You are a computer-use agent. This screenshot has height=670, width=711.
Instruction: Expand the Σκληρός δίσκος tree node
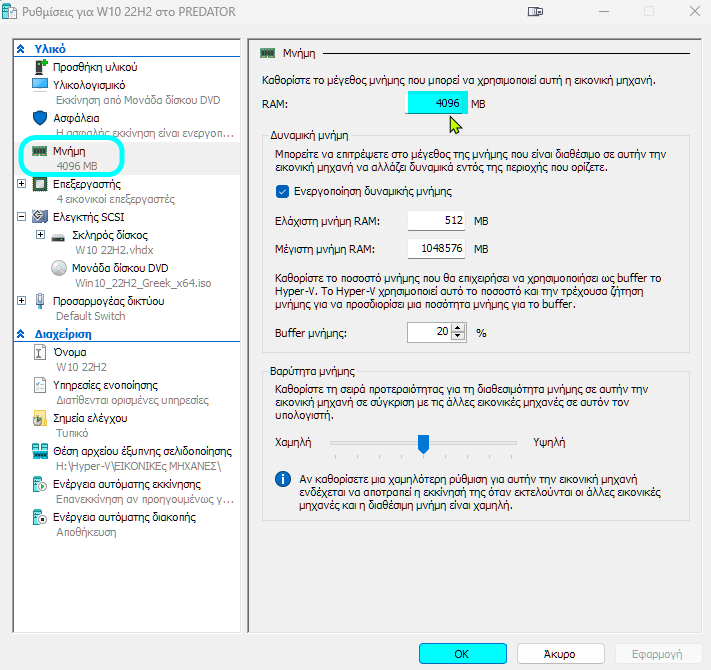[x=40, y=235]
